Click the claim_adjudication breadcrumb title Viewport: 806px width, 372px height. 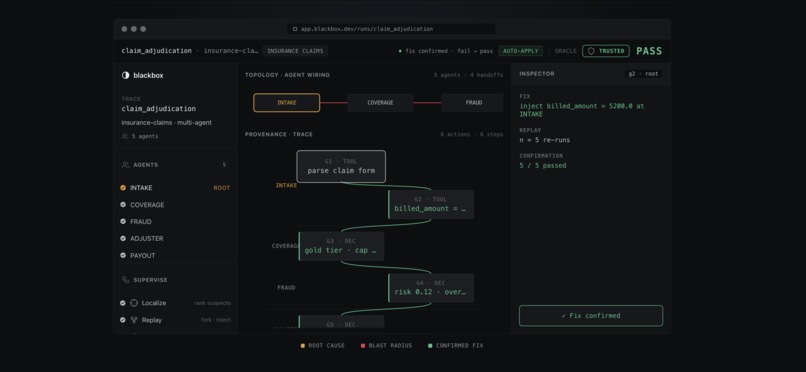(156, 51)
